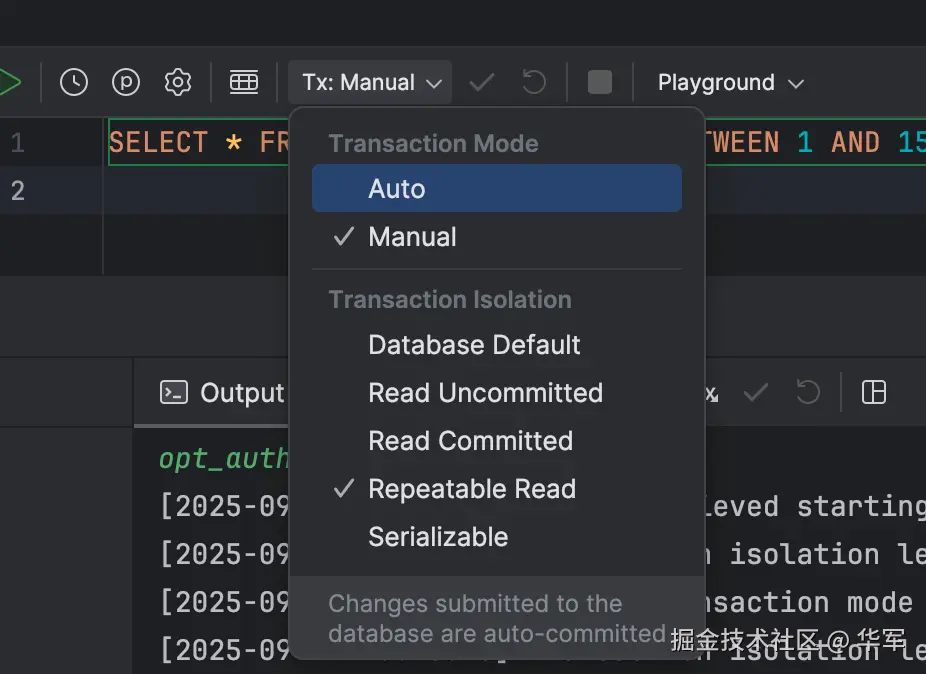Screen dimensions: 926x674
Task: Click the circled P parameters icon
Action: pyautogui.click(x=126, y=82)
